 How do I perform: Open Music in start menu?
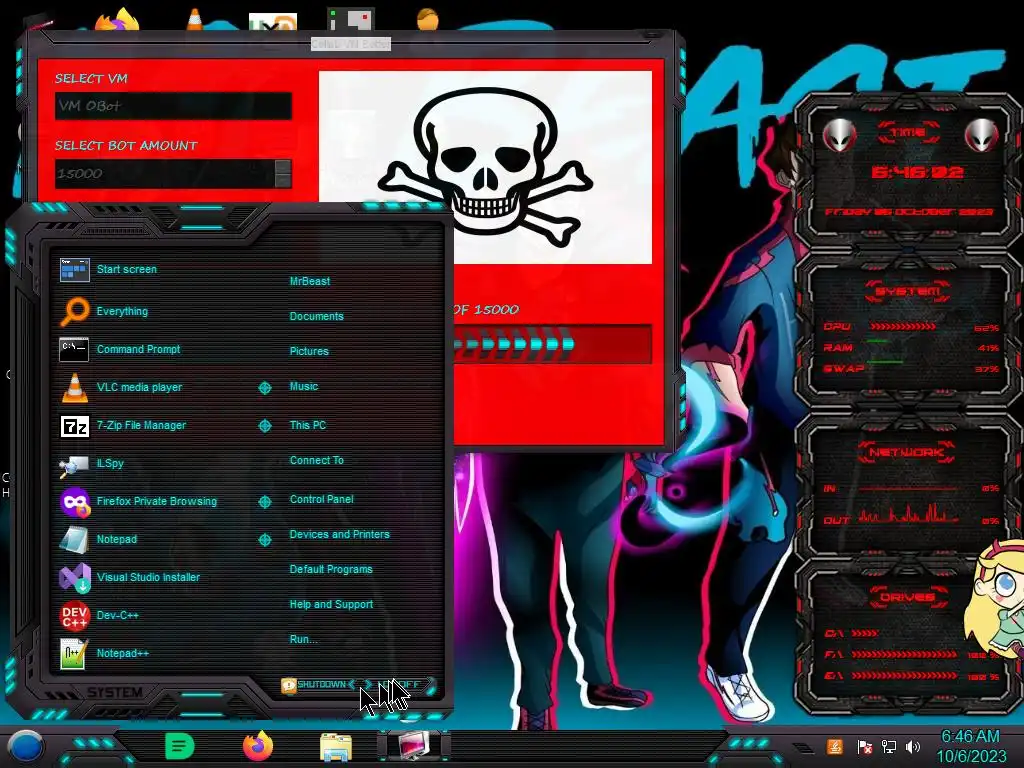[x=304, y=387]
